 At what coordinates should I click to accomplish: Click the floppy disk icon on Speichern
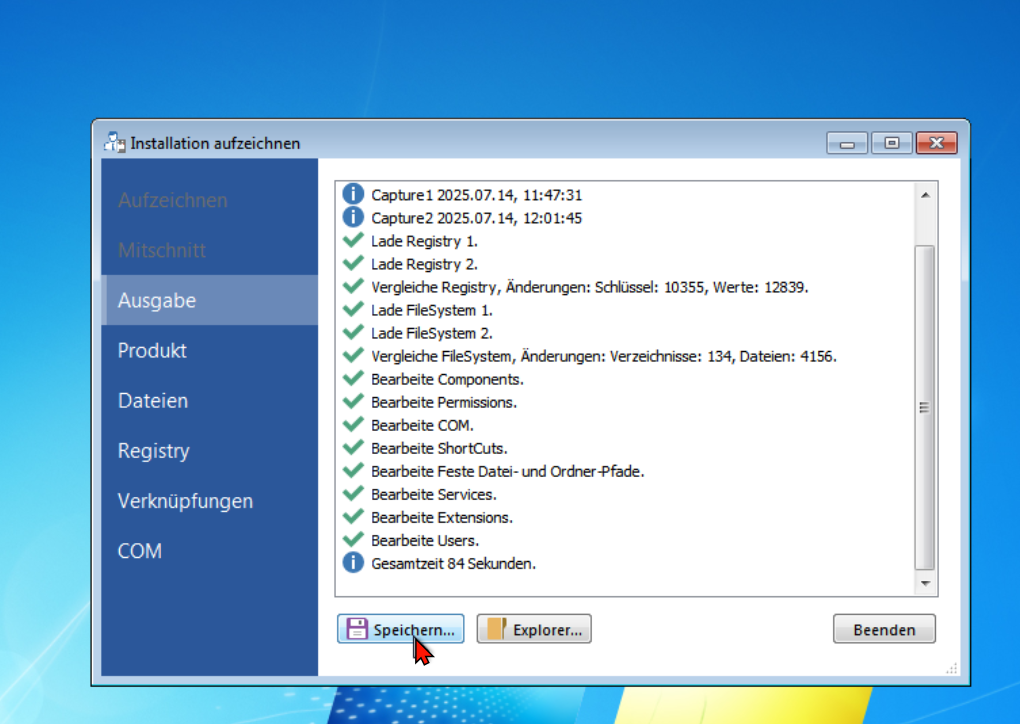pyautogui.click(x=356, y=629)
